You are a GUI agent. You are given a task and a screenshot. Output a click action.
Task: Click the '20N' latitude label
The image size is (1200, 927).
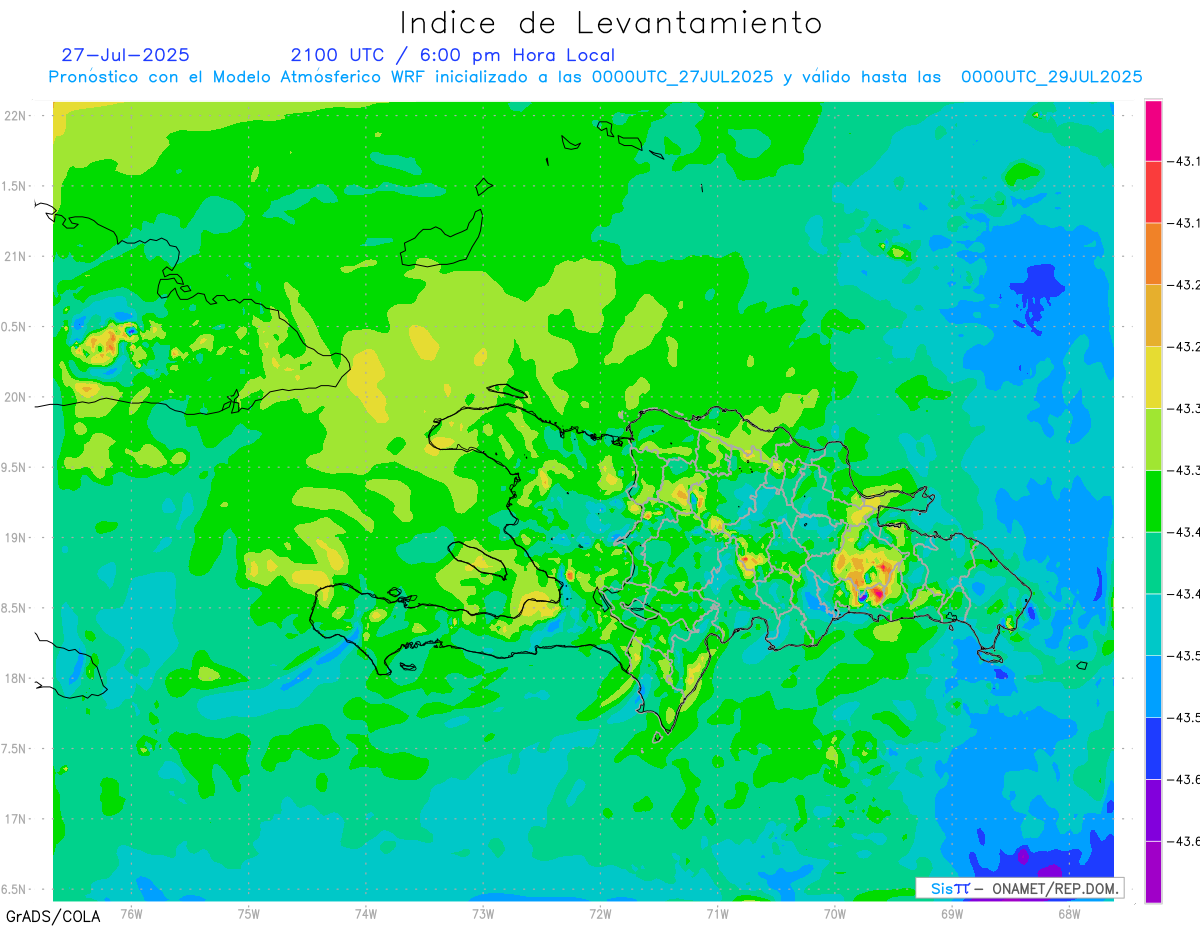coord(15,397)
